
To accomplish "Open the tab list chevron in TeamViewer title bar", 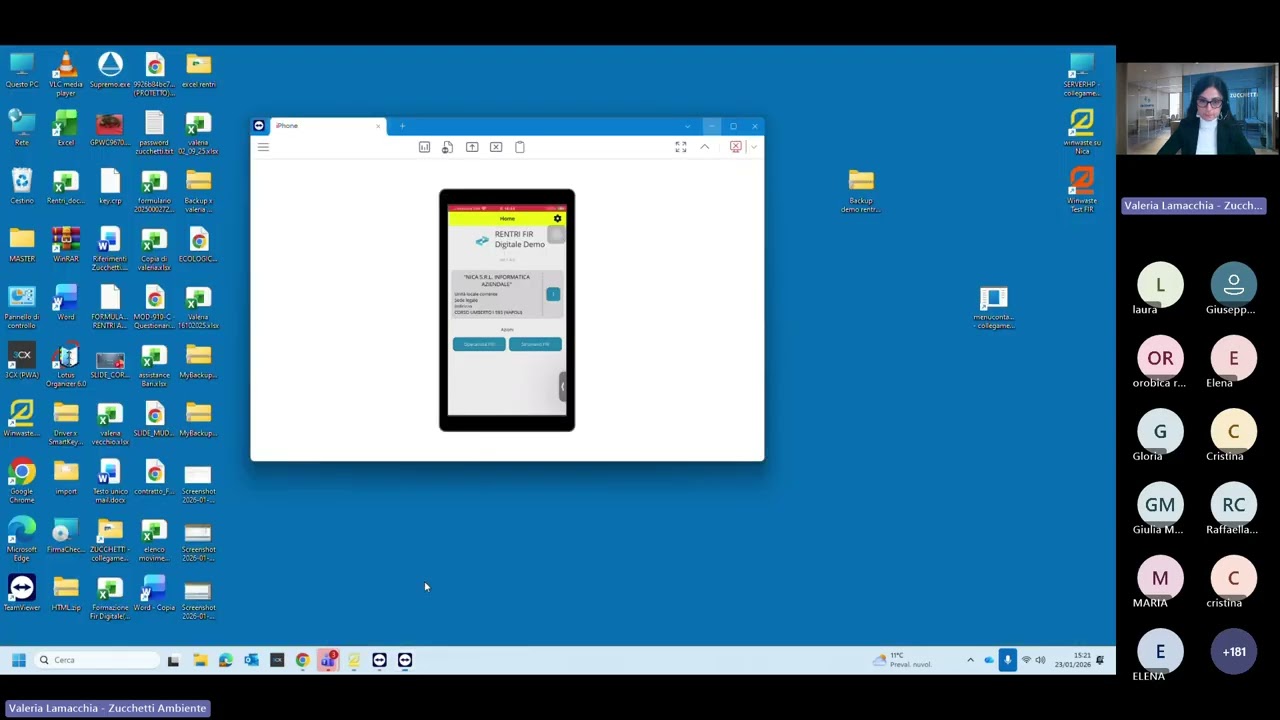I will 687,126.
